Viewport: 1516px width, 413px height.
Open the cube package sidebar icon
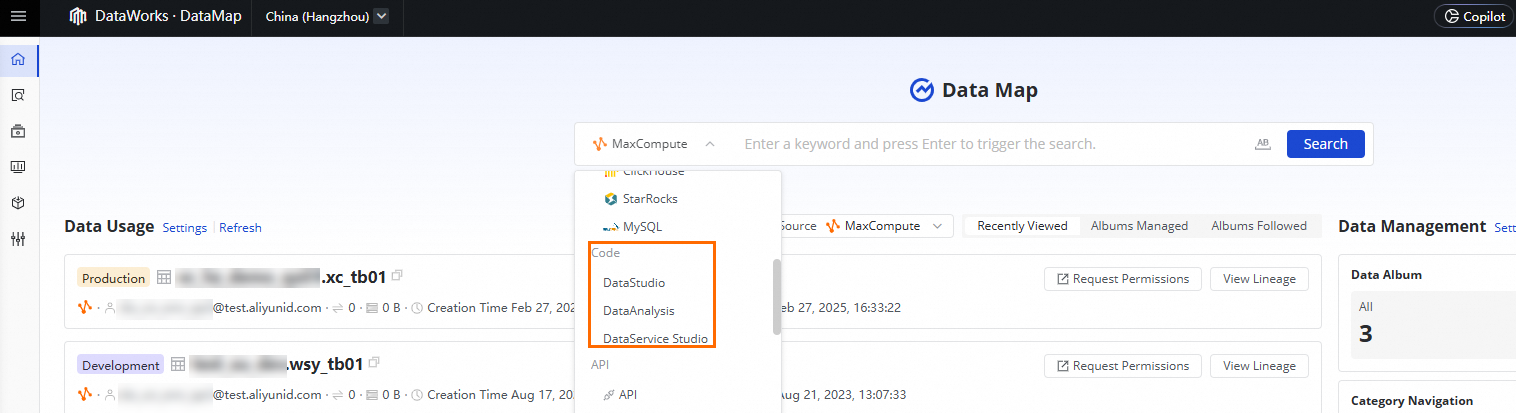click(x=18, y=203)
